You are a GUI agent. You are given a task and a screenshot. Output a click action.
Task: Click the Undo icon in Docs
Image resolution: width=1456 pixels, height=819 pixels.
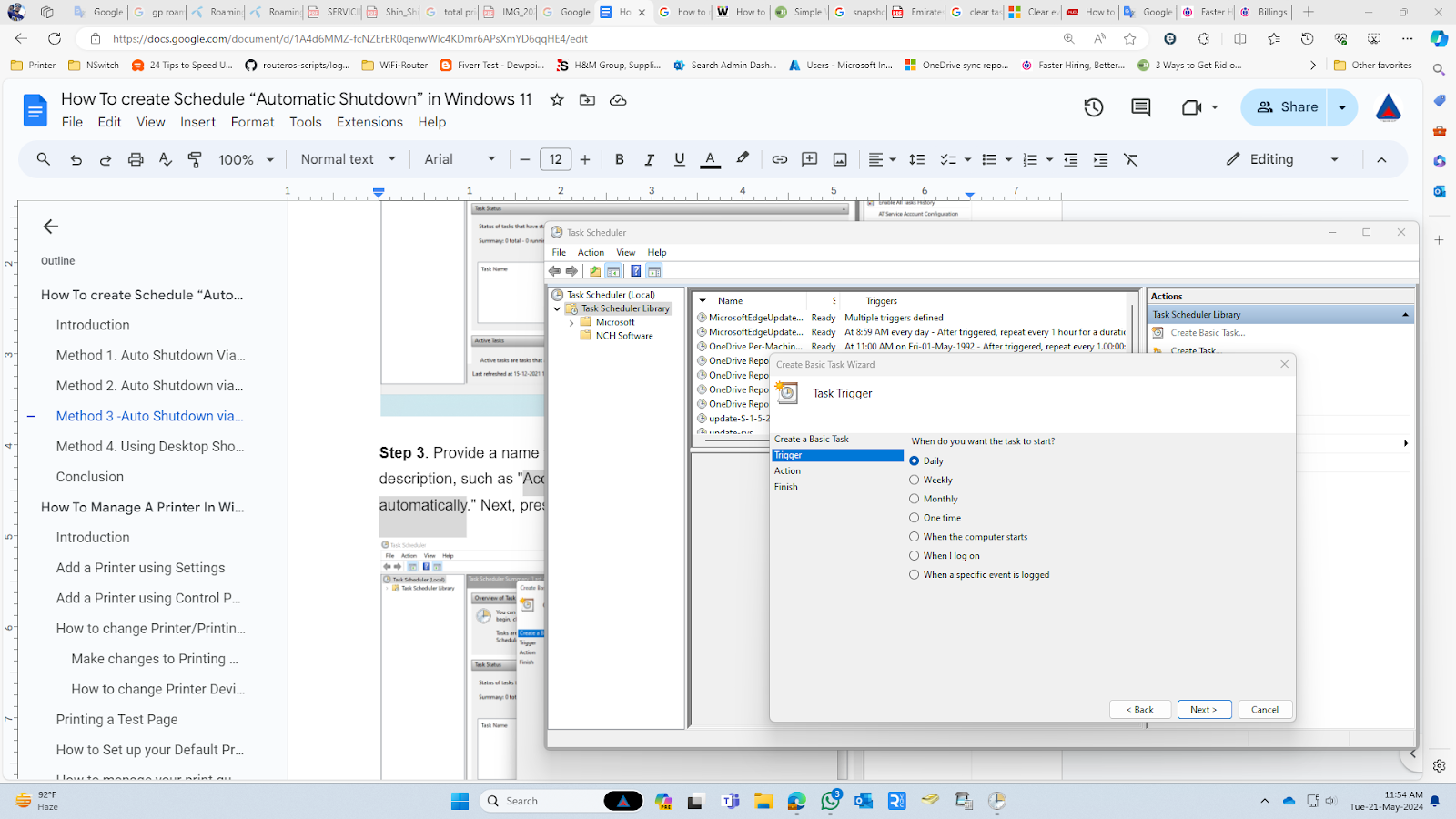(76, 159)
